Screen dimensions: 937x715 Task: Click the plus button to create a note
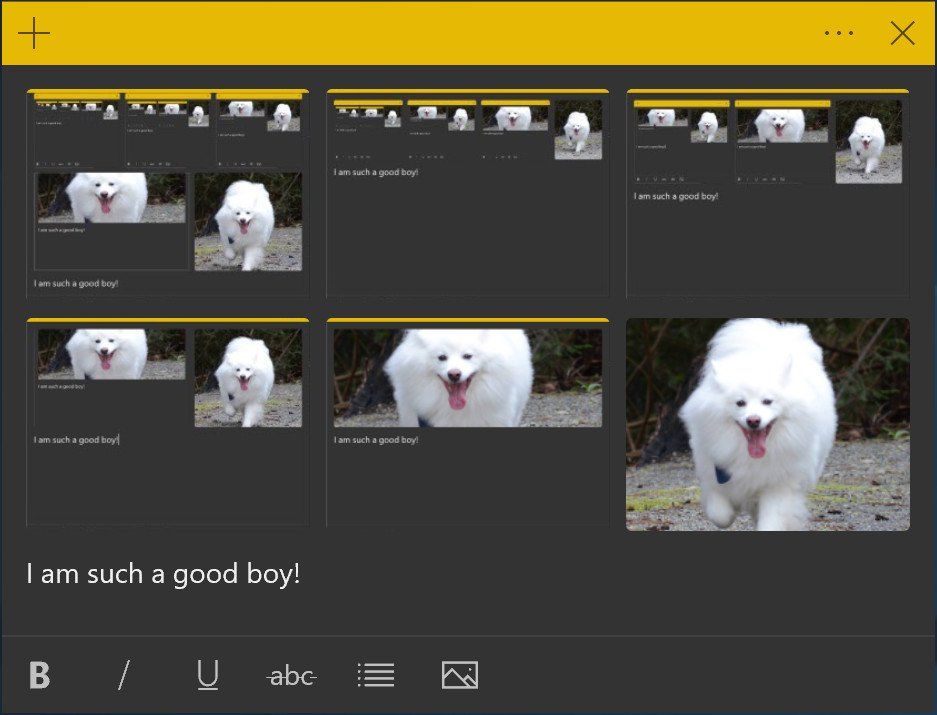click(33, 32)
